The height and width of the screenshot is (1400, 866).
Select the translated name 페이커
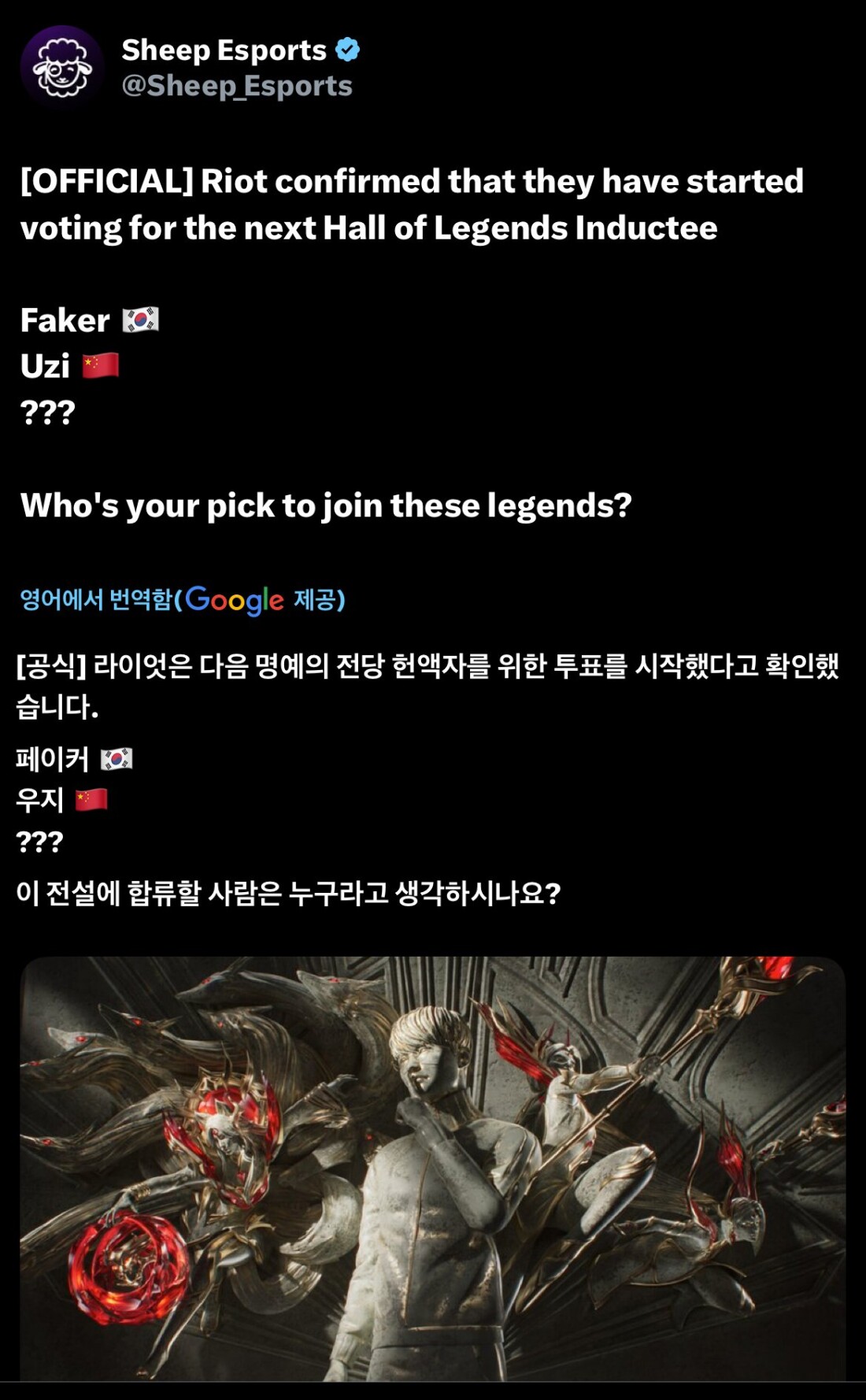53,759
